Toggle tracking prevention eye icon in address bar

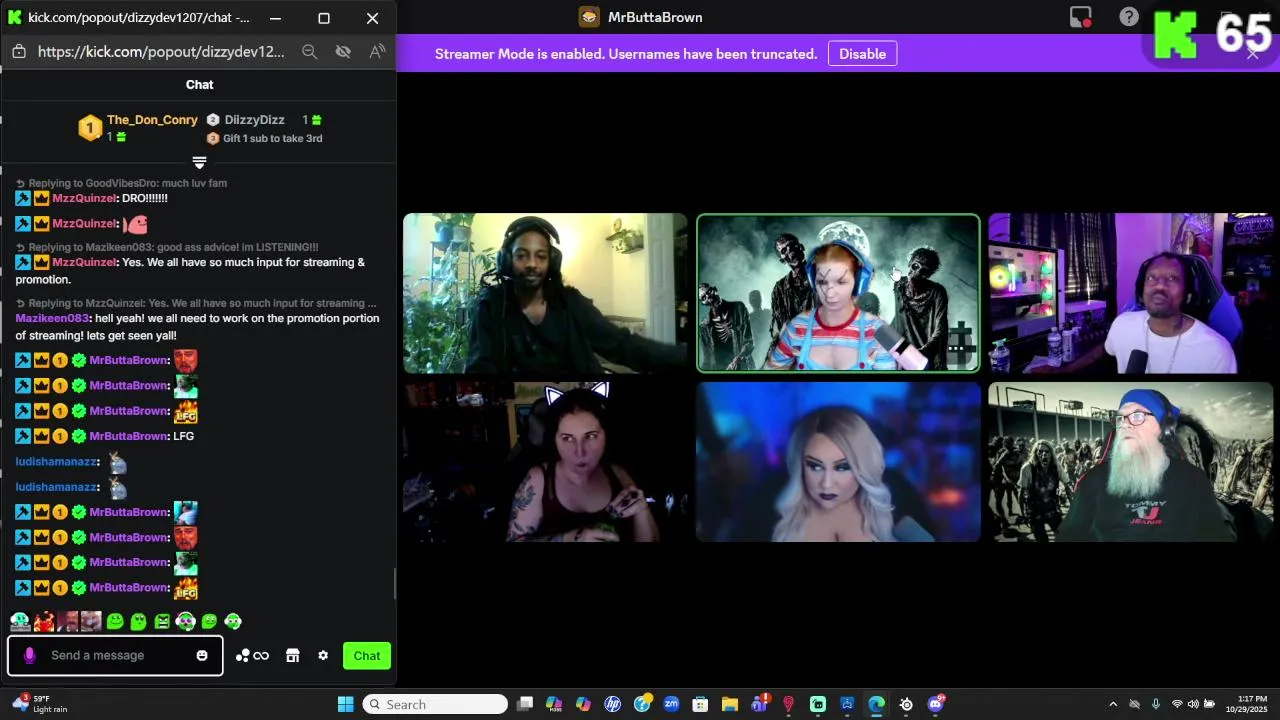point(343,52)
